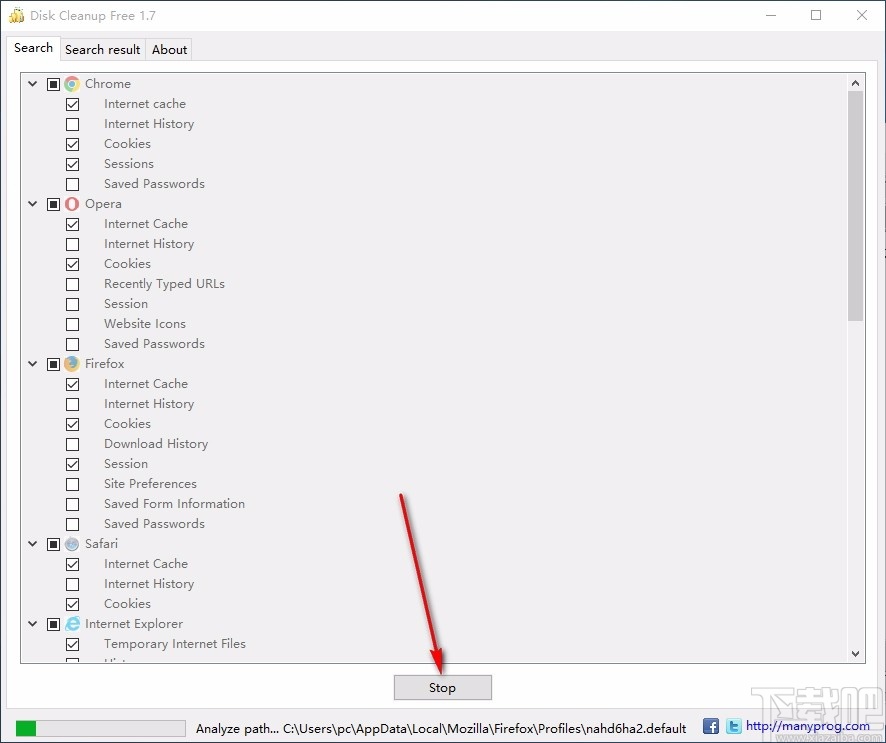
Task: Select Opera Session label
Action: pos(126,304)
